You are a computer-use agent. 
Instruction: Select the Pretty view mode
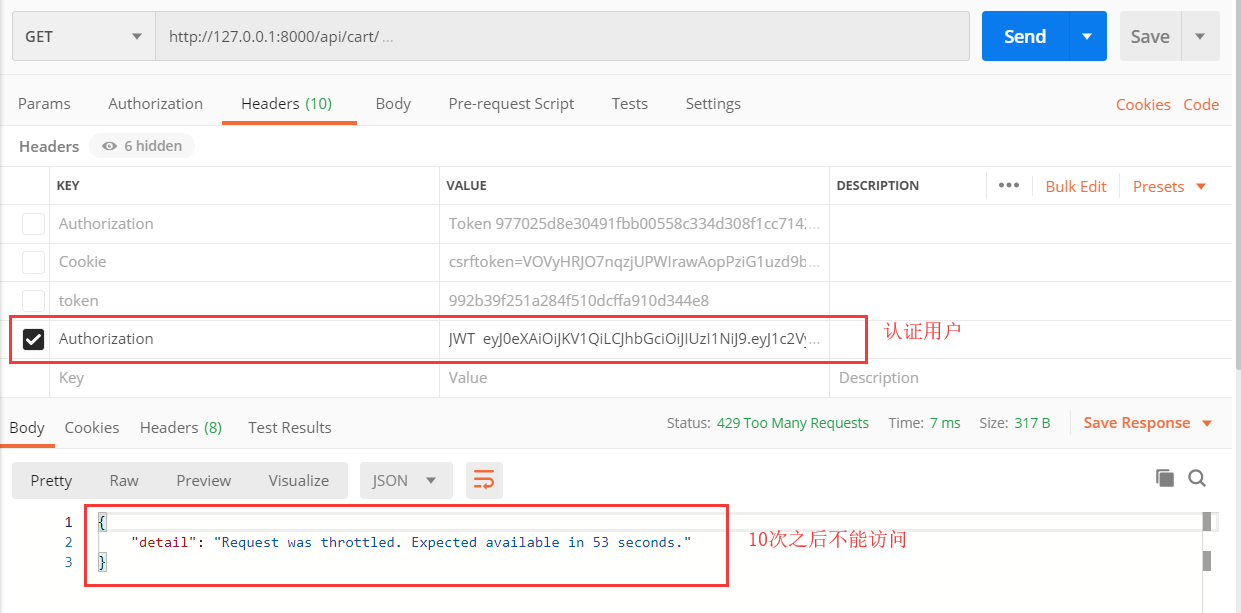51,481
